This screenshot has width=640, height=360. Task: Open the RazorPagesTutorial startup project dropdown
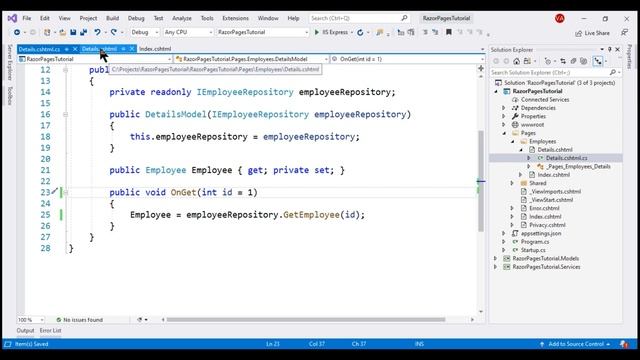[x=262, y=32]
